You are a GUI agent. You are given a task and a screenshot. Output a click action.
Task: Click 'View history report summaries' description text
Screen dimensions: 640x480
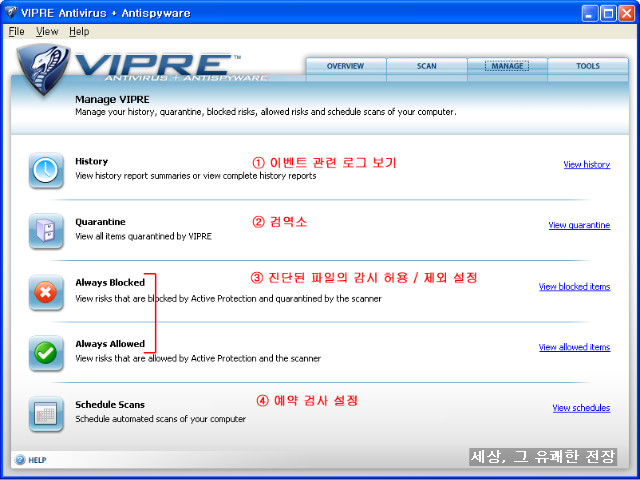point(196,176)
